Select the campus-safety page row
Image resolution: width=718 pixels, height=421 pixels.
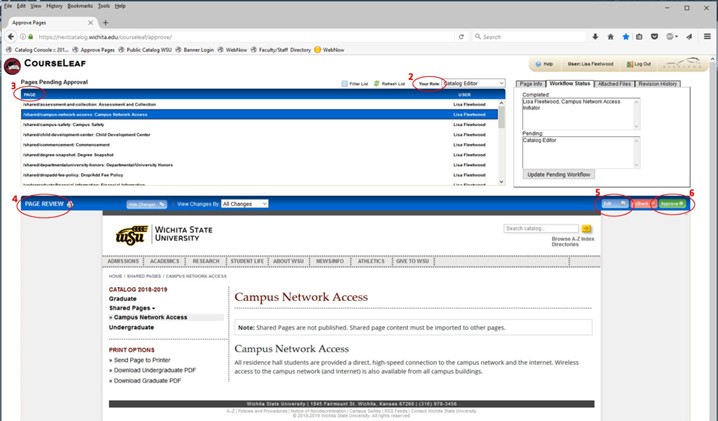[x=259, y=125]
